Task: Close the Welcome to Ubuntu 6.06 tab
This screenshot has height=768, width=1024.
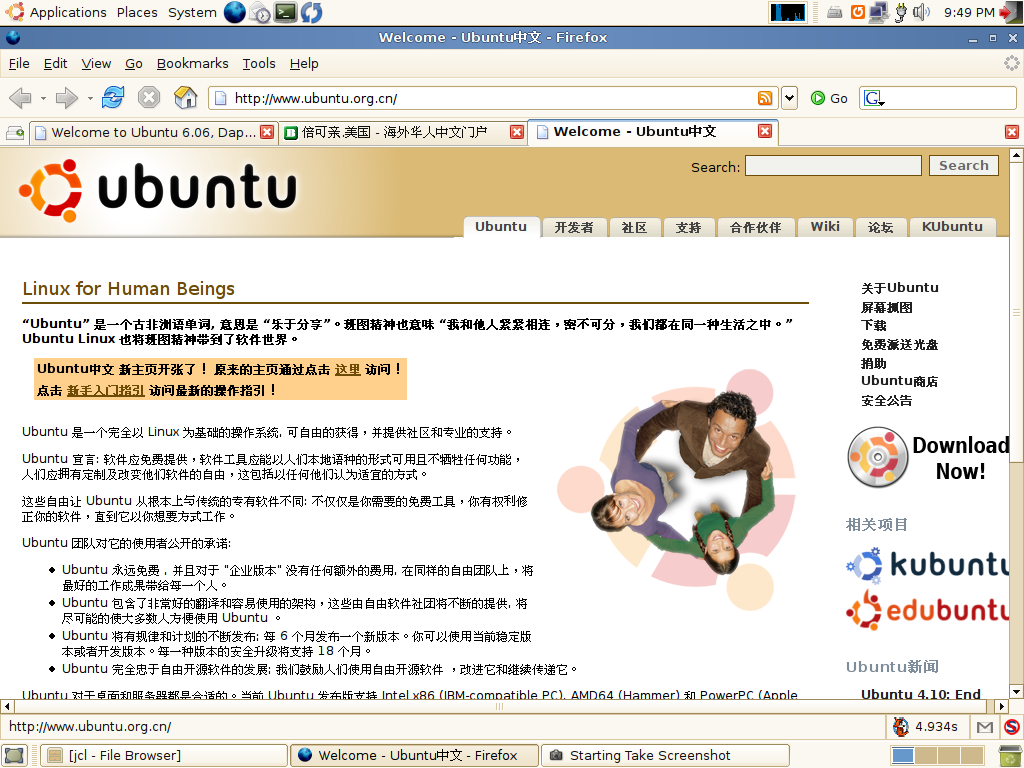Action: tap(267, 132)
